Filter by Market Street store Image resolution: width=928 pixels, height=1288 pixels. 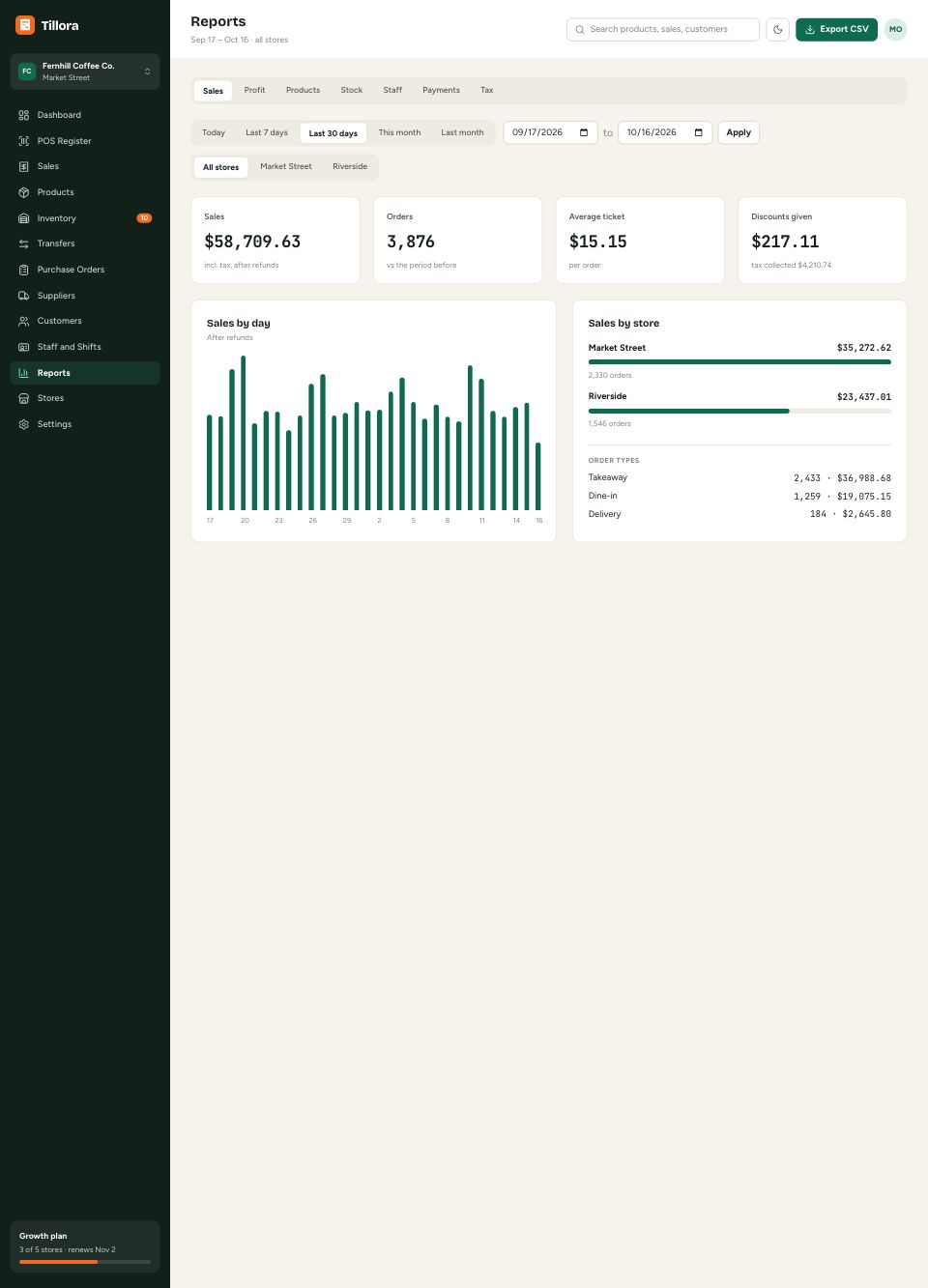tap(286, 166)
